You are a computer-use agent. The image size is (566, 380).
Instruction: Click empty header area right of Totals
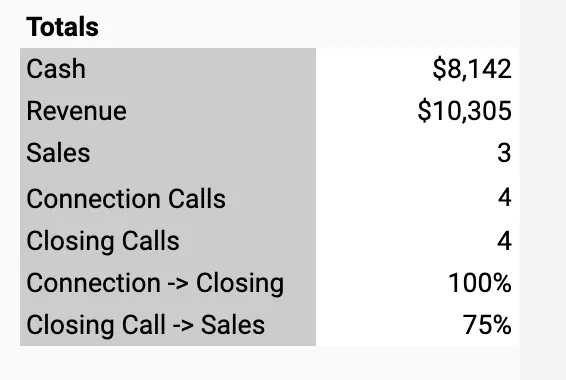[x=310, y=26]
